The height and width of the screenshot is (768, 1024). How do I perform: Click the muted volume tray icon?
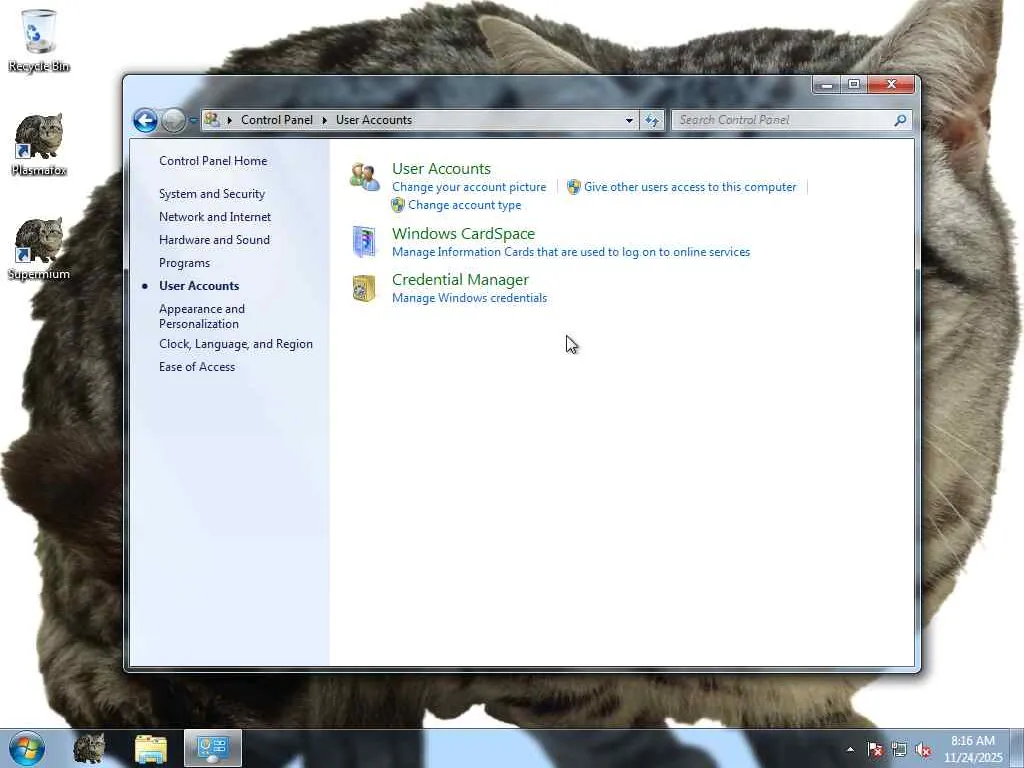pyautogui.click(x=923, y=750)
